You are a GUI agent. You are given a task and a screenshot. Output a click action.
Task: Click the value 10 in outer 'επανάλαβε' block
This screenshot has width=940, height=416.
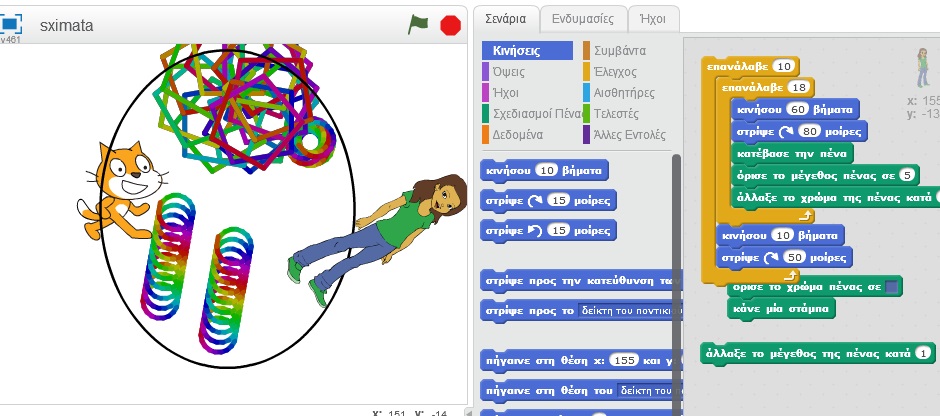point(784,66)
